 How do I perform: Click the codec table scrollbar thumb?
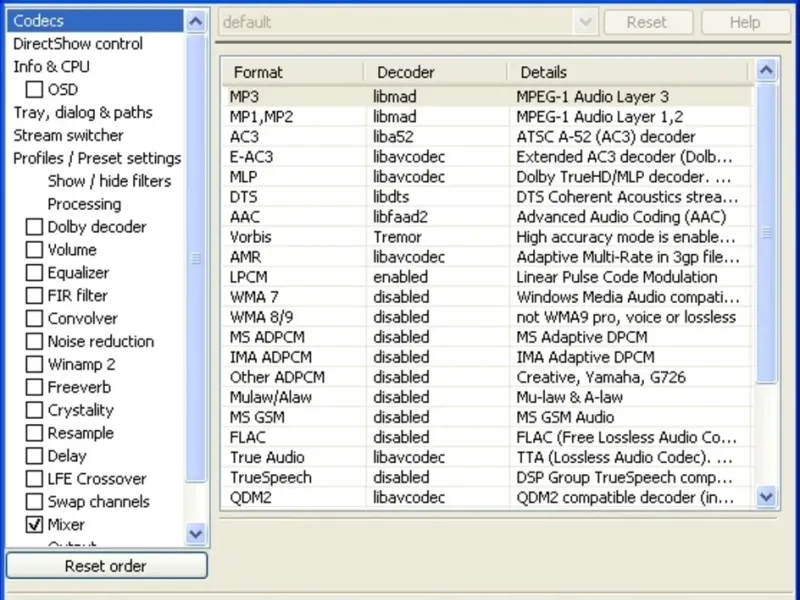(766, 233)
